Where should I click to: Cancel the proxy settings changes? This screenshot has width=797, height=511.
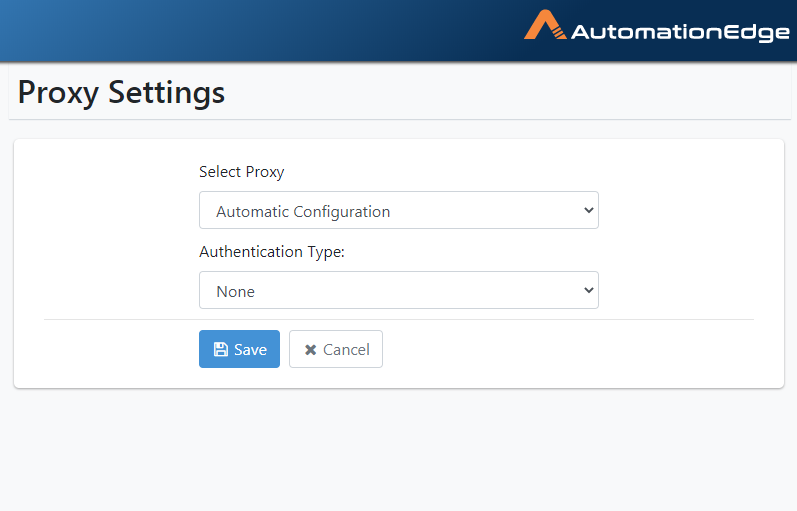[x=336, y=349]
